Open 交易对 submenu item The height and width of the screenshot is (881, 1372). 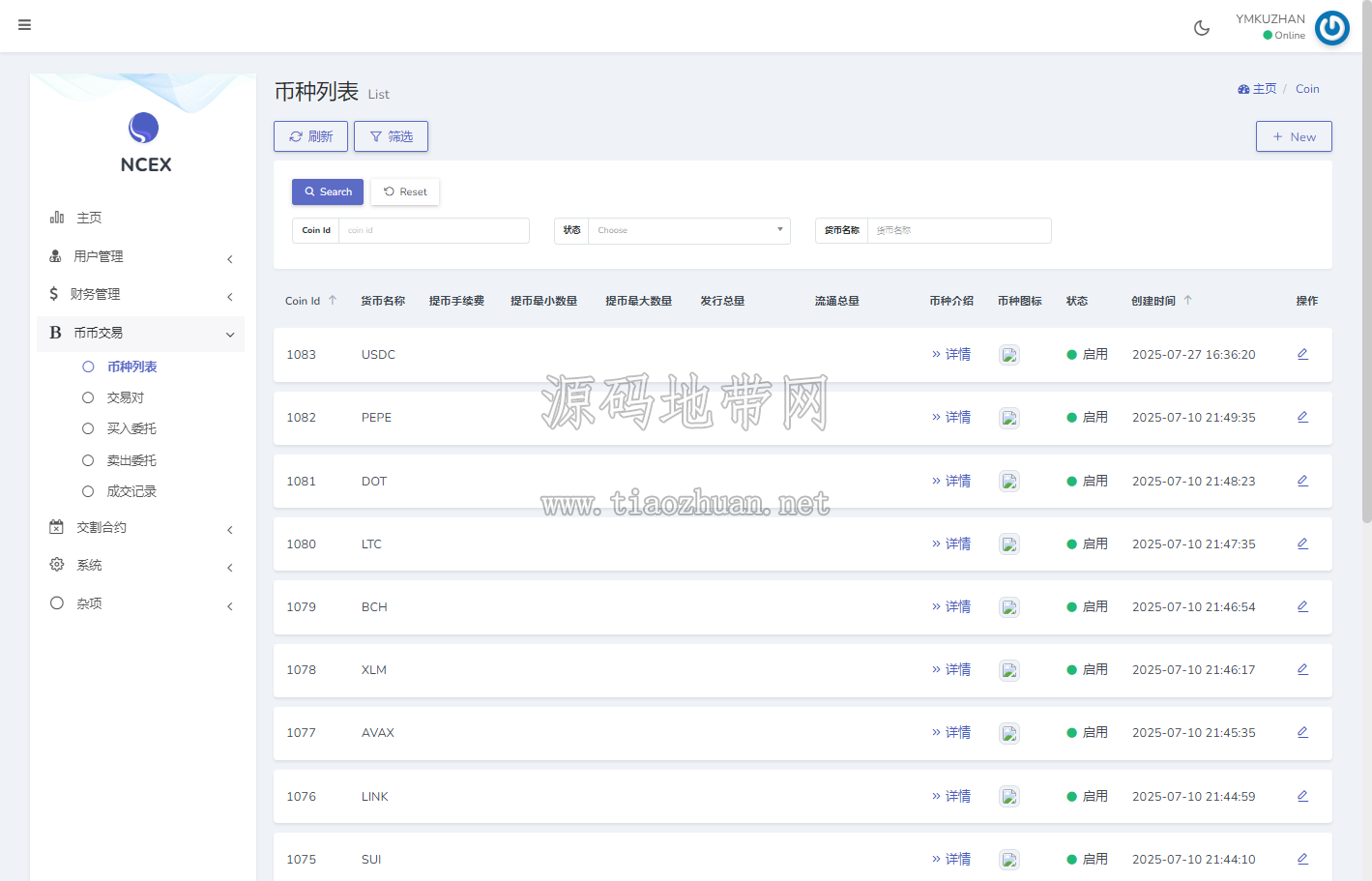coord(125,397)
